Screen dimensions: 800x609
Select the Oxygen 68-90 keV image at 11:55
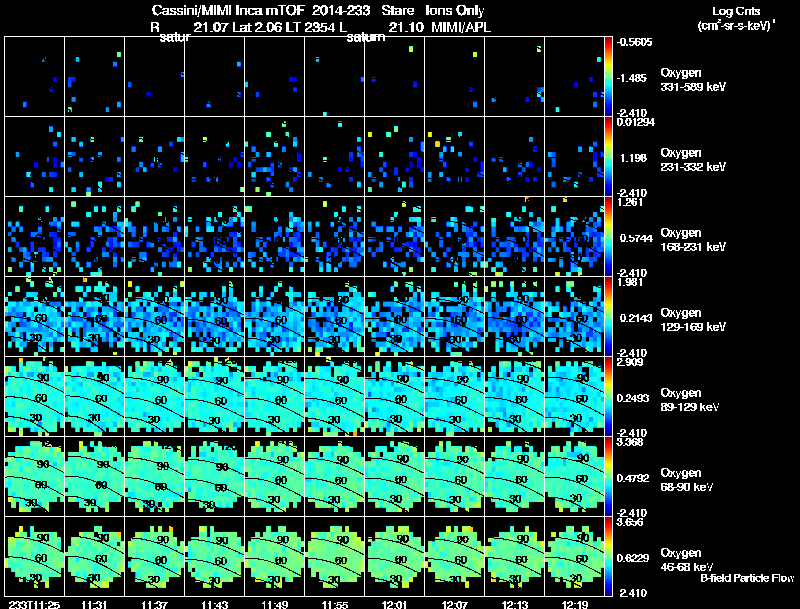coord(334,476)
